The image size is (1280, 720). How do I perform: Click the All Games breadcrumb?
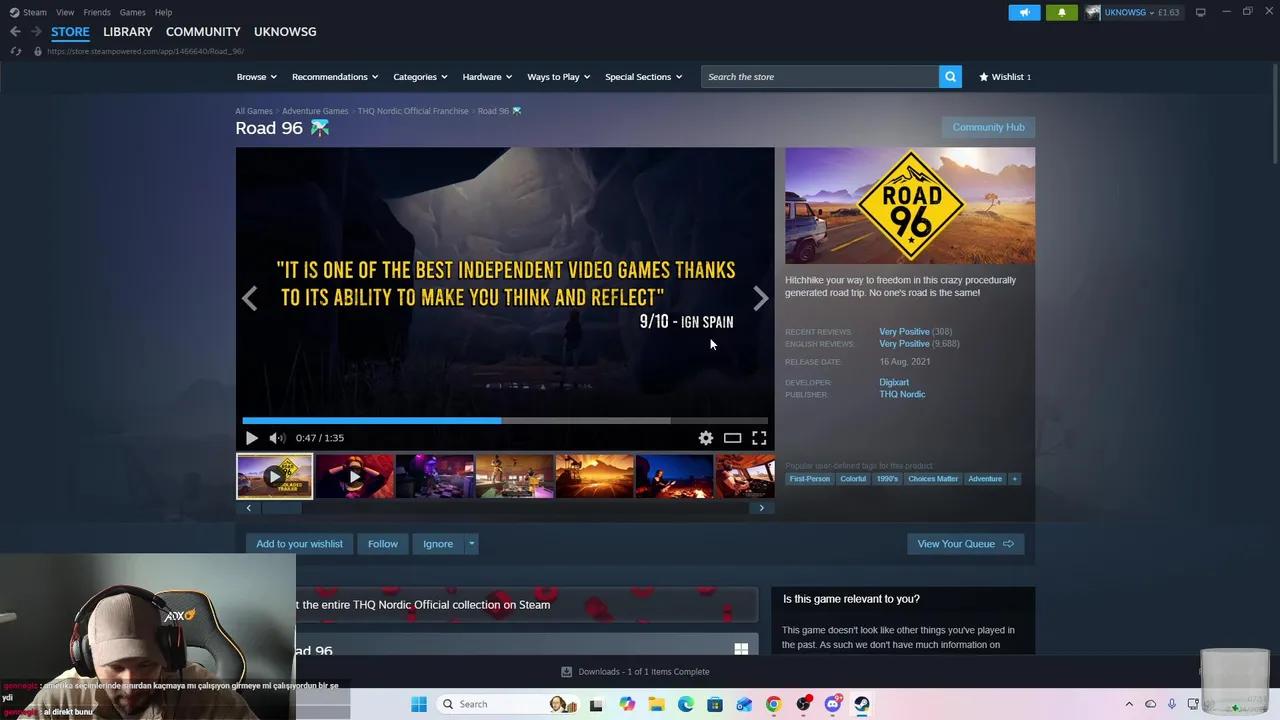254,111
